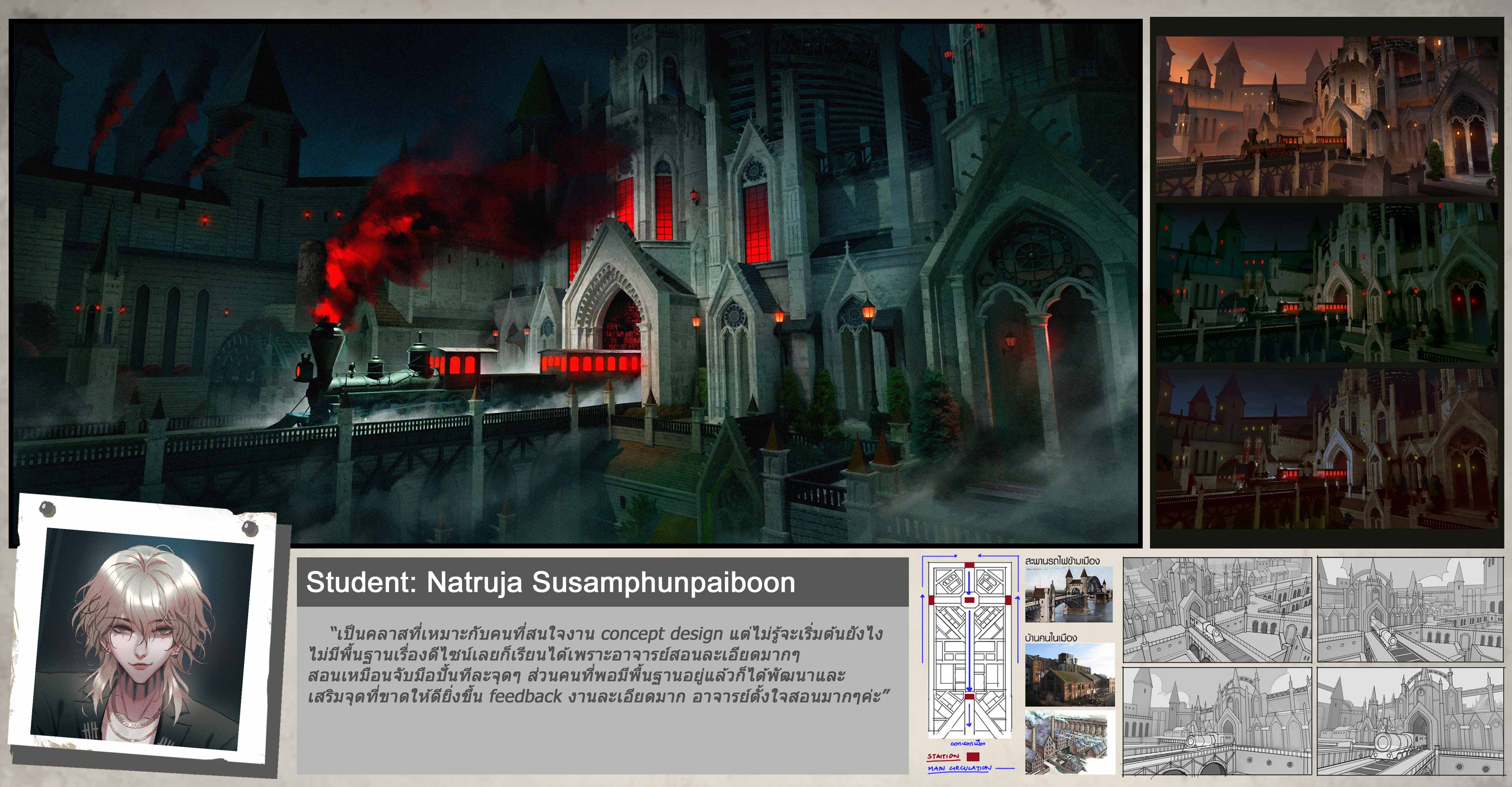Select the top-right grayscale composition sketch
The image size is (1512, 787).
click(x=1410, y=610)
